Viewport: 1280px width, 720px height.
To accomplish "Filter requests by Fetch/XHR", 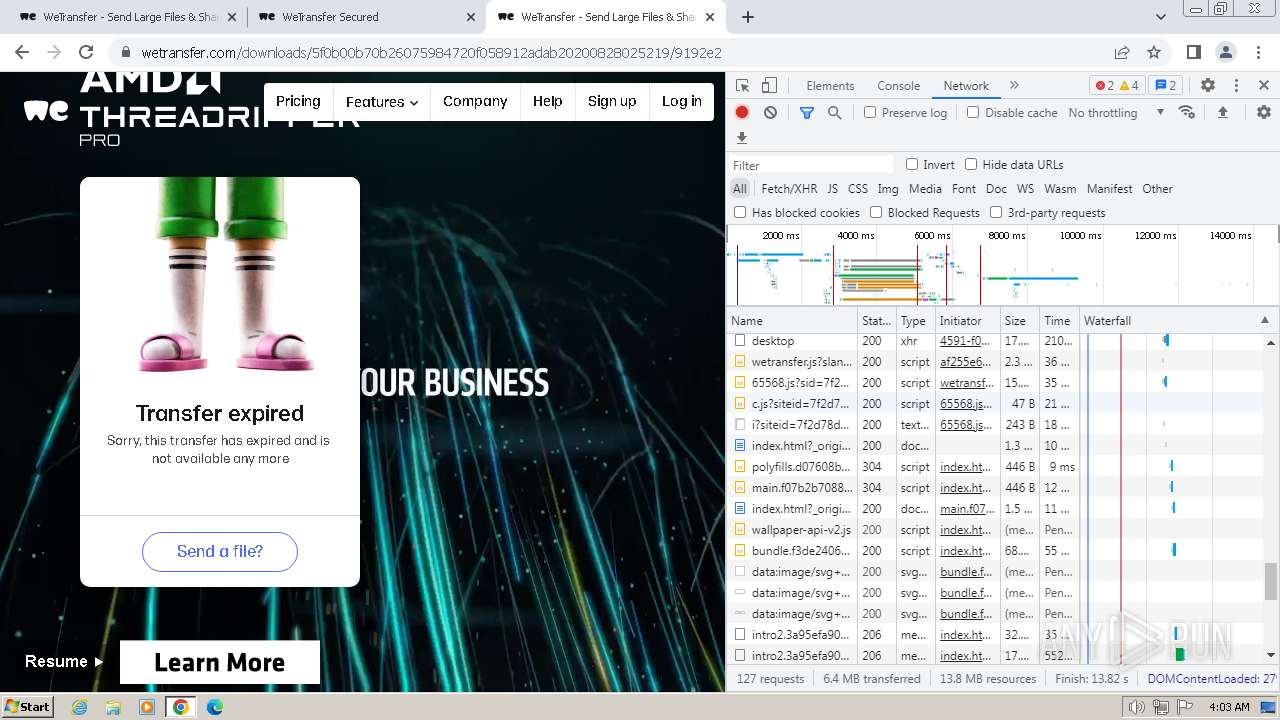I will click(x=789, y=188).
